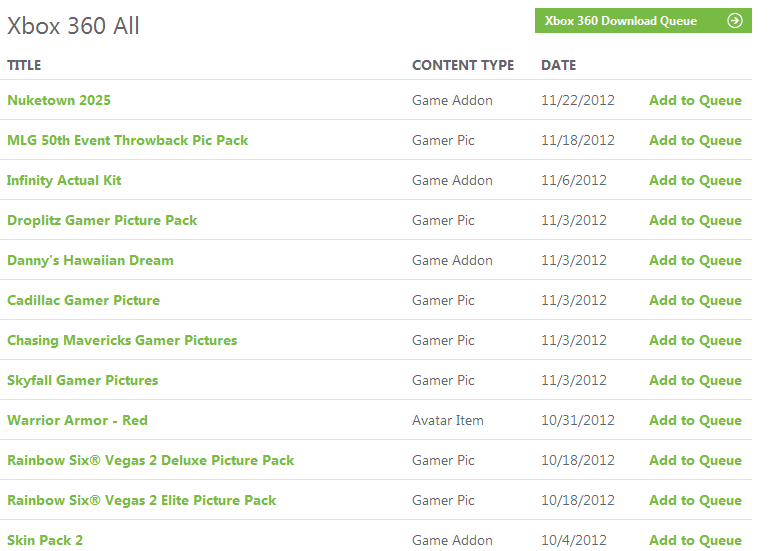
Task: Add Infinity Actual Kit to queue
Action: (695, 180)
